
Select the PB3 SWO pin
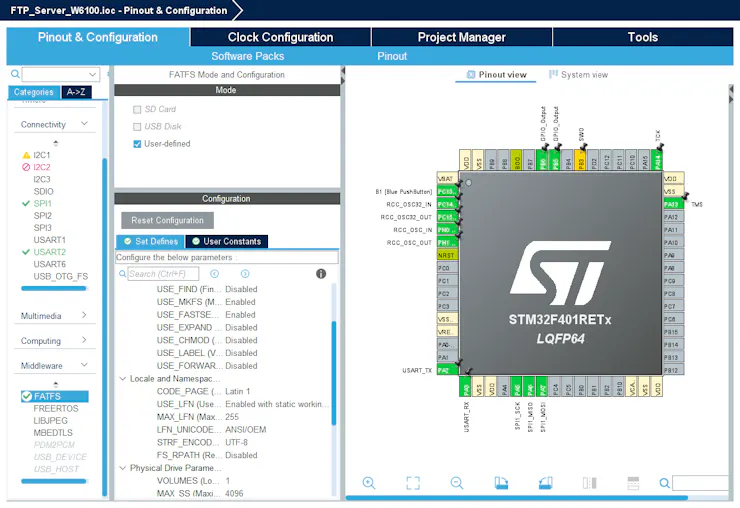(x=581, y=161)
